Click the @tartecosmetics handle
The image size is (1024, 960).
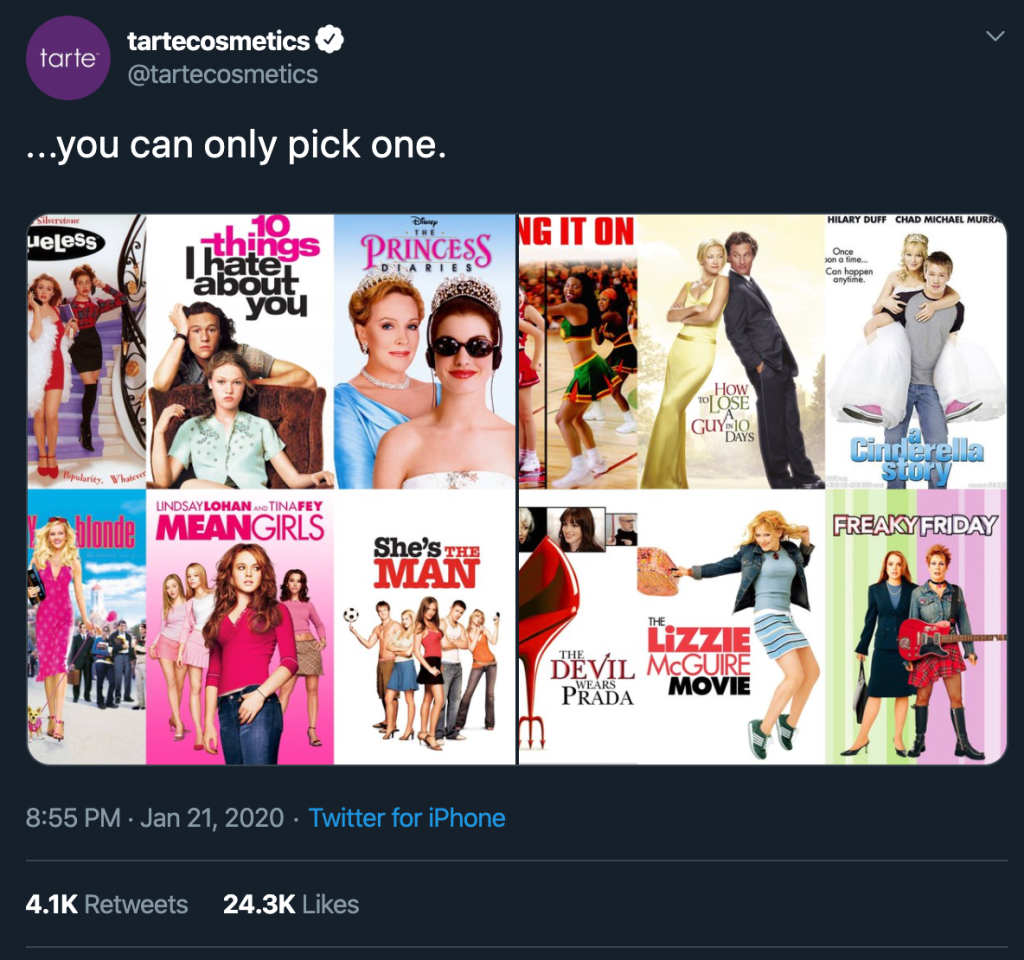click(222, 75)
